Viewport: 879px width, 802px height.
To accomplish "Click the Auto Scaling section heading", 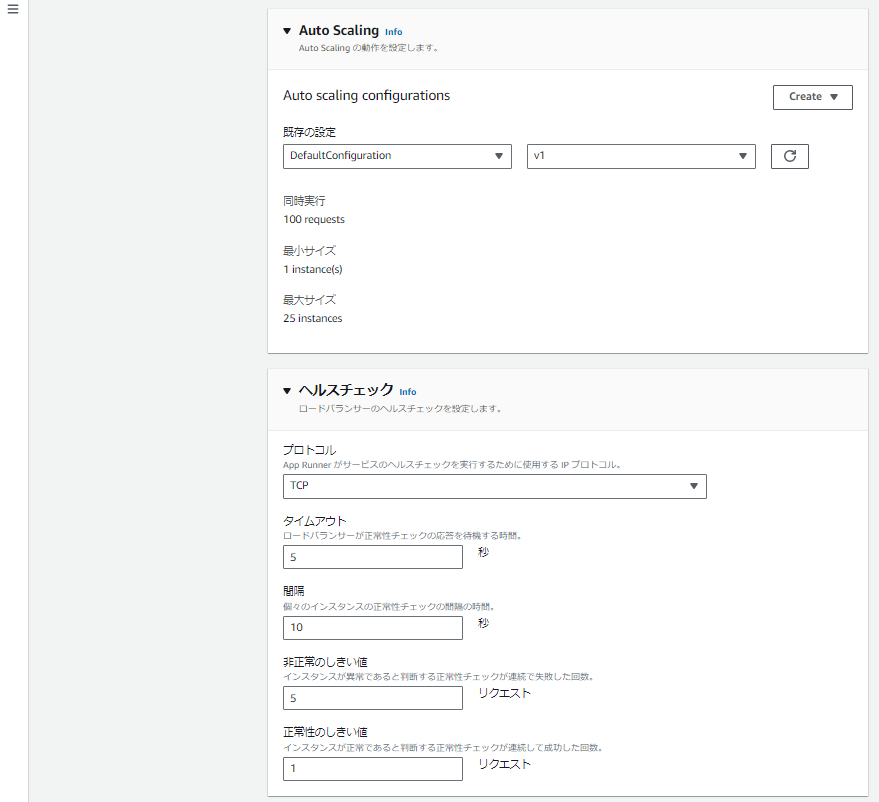I will coord(339,30).
